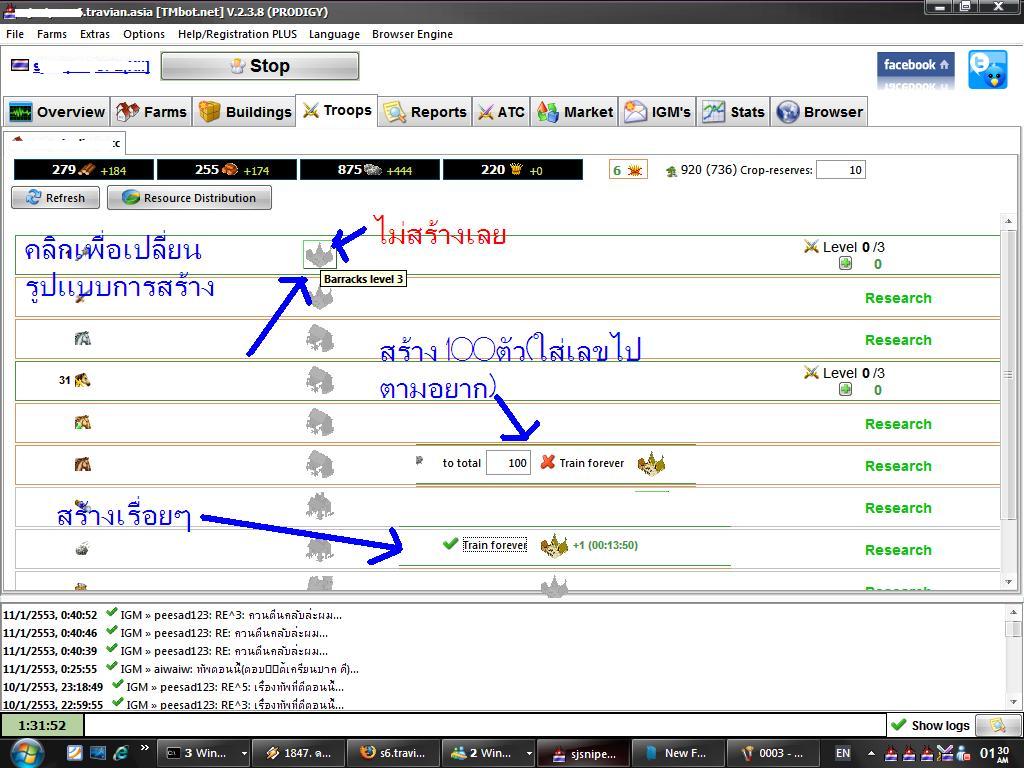Screen dimensions: 1024x768
Task: Open the Browser Engine menu
Action: pyautogui.click(x=412, y=34)
